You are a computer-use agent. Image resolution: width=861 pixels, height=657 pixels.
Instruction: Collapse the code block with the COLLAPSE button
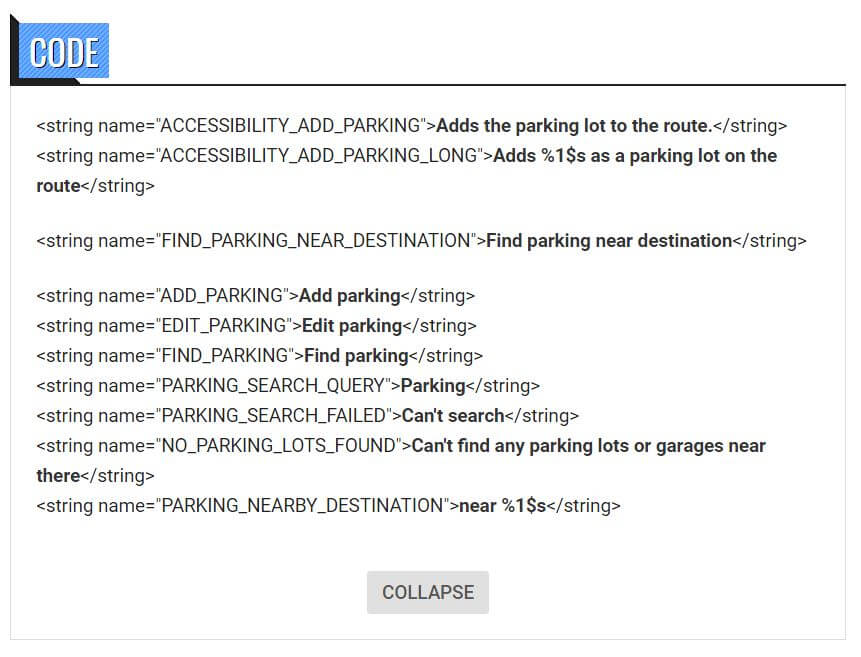point(427,592)
